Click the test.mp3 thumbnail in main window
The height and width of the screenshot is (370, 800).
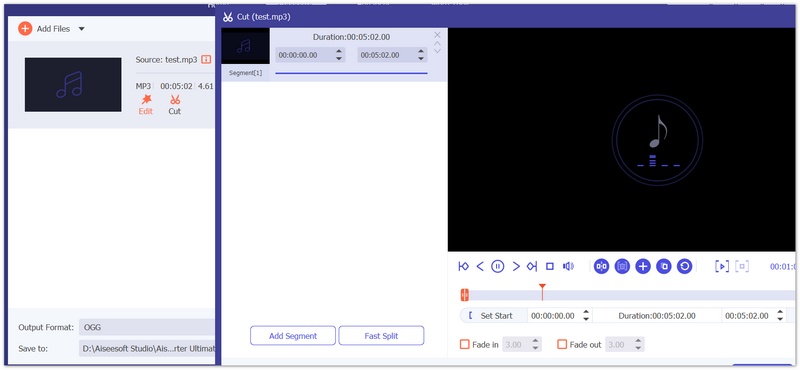[73, 85]
